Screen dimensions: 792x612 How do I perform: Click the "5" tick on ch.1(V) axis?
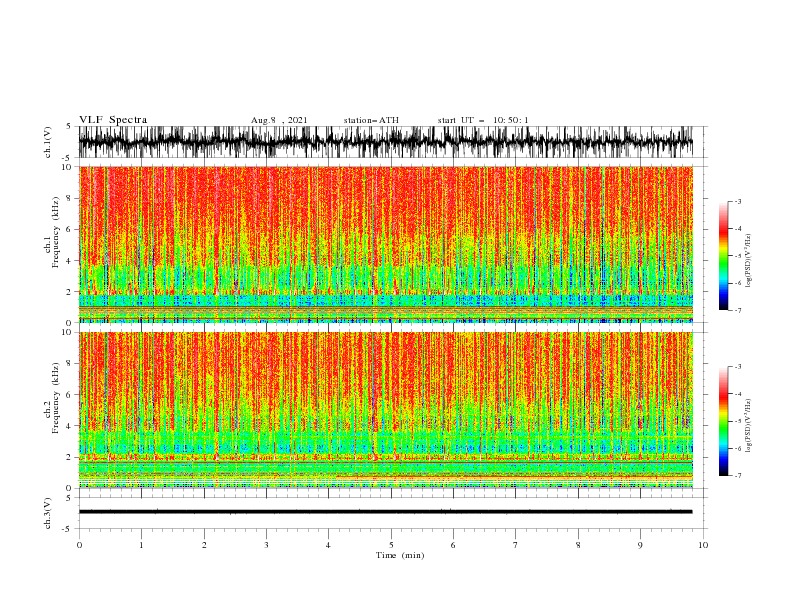[x=69, y=126]
